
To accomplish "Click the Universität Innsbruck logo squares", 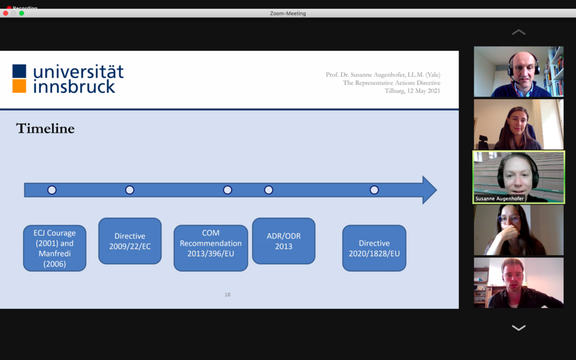I will (x=19, y=79).
